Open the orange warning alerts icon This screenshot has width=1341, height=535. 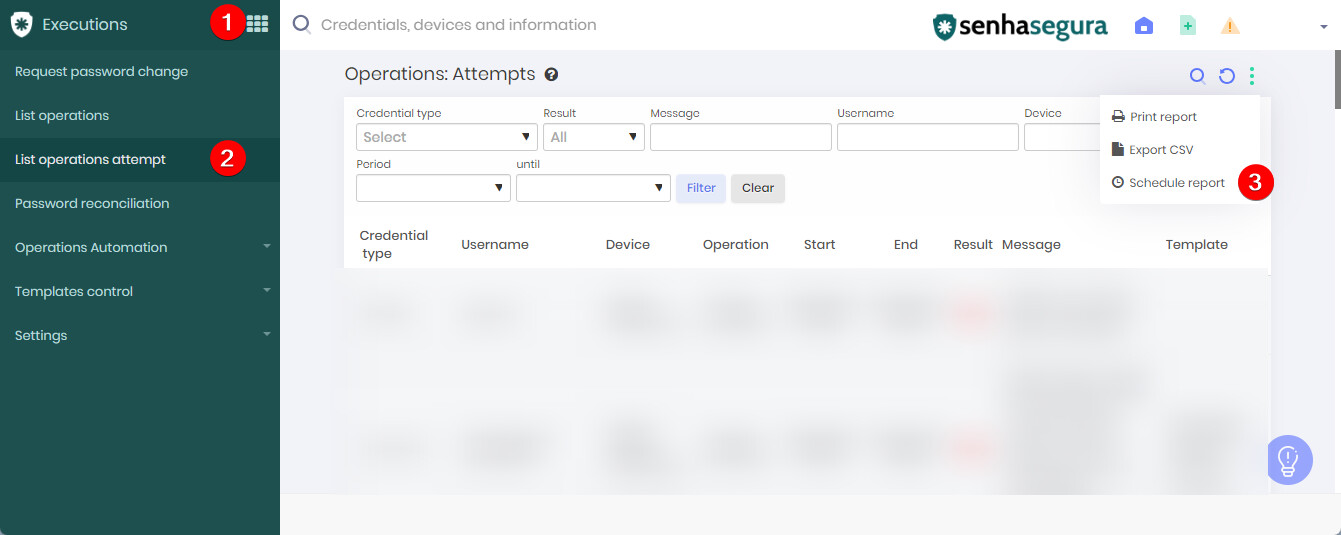(1230, 26)
